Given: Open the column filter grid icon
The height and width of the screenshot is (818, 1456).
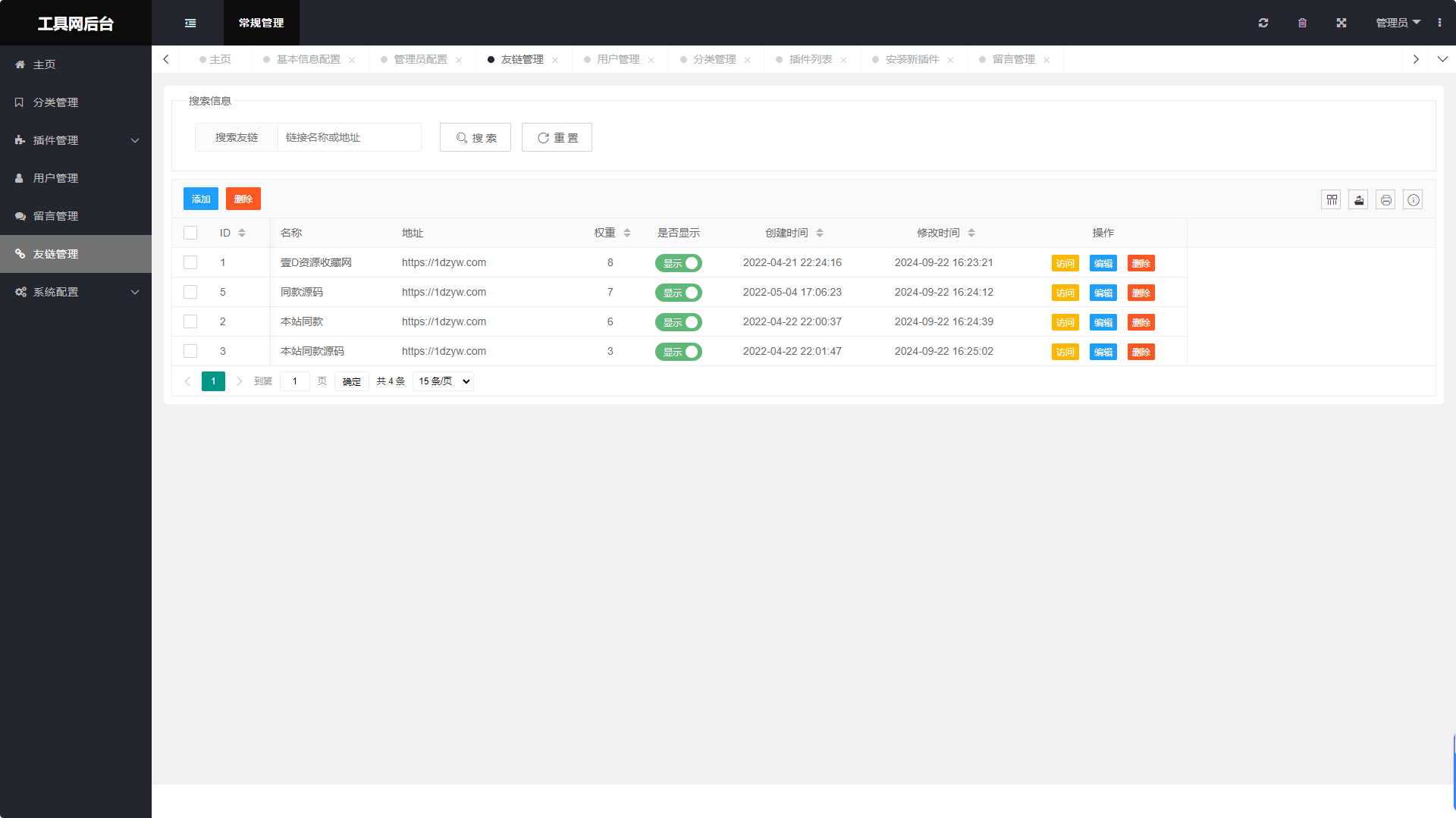Looking at the screenshot, I should pos(1332,200).
